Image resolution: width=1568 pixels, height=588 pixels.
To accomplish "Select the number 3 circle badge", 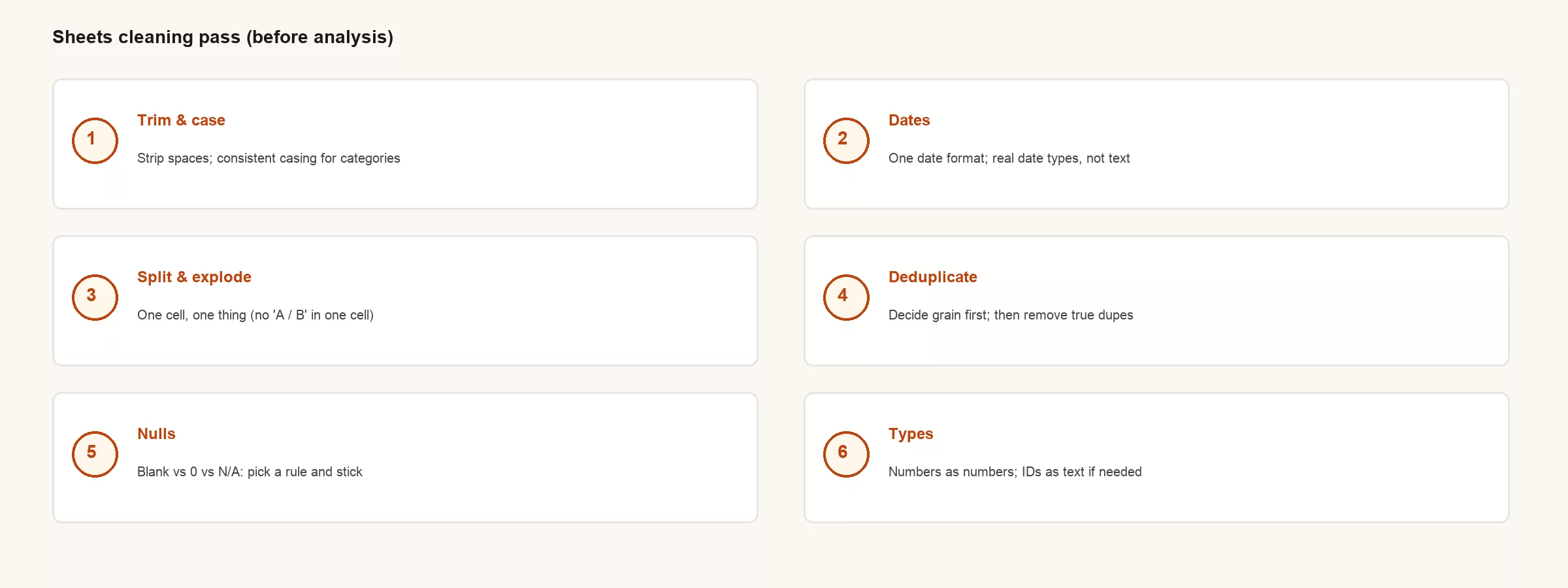I will 95,297.
